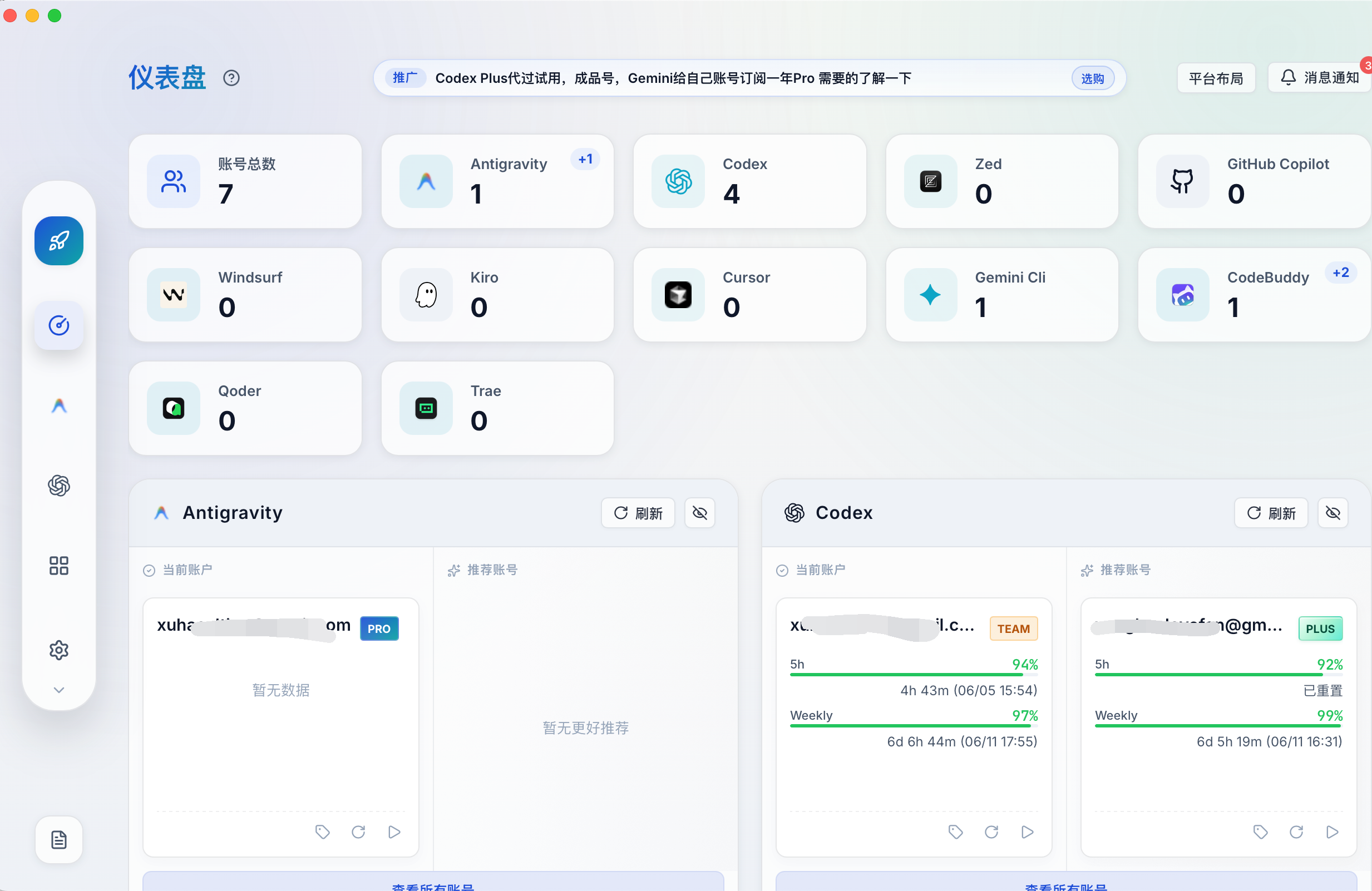Viewport: 1372px width, 891px height.
Task: Click the PRO badge on Antigravity account
Action: [379, 629]
